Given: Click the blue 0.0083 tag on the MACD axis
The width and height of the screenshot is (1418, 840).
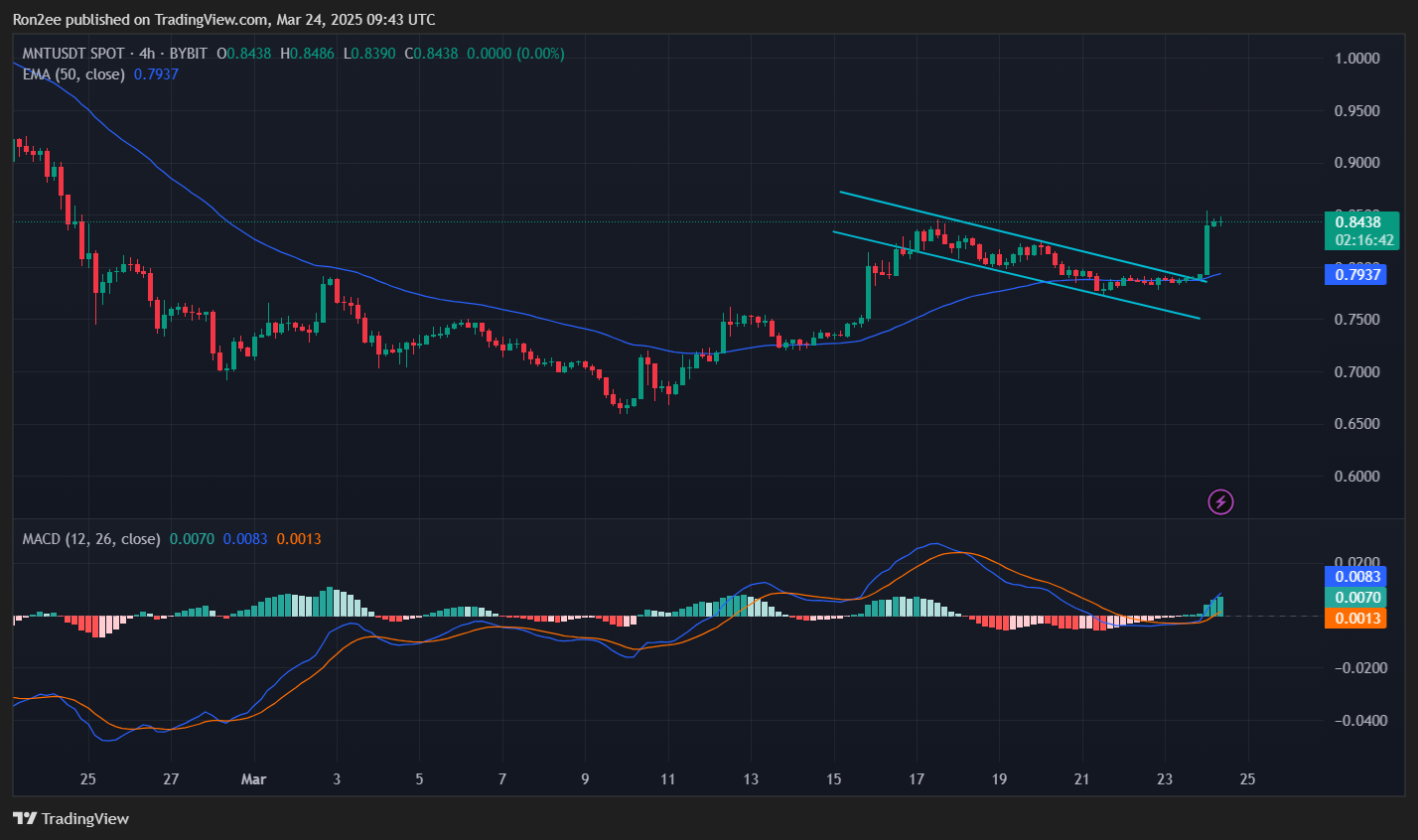Looking at the screenshot, I should click(1355, 577).
